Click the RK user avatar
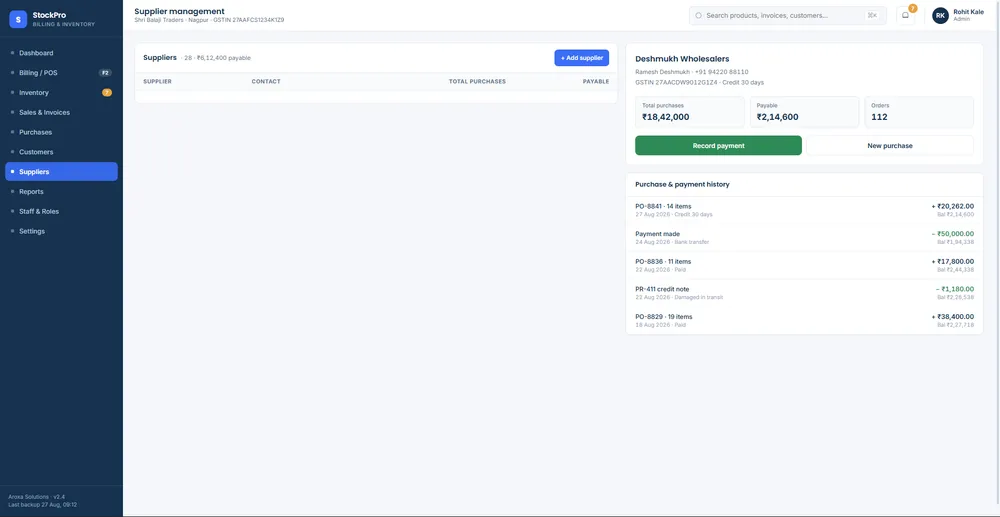This screenshot has height=517, width=1000. [x=940, y=15]
